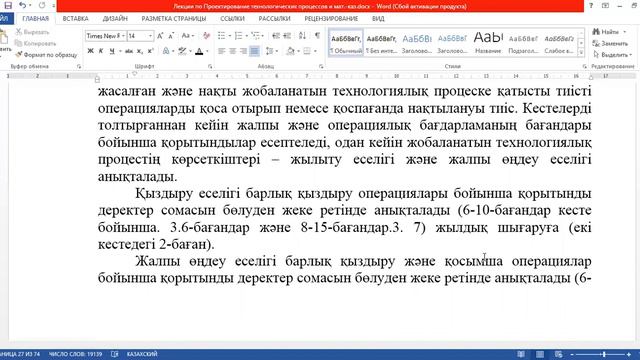The width and height of the screenshot is (640, 360).
Task: Open the Стили pane launcher
Action: click(x=584, y=66)
